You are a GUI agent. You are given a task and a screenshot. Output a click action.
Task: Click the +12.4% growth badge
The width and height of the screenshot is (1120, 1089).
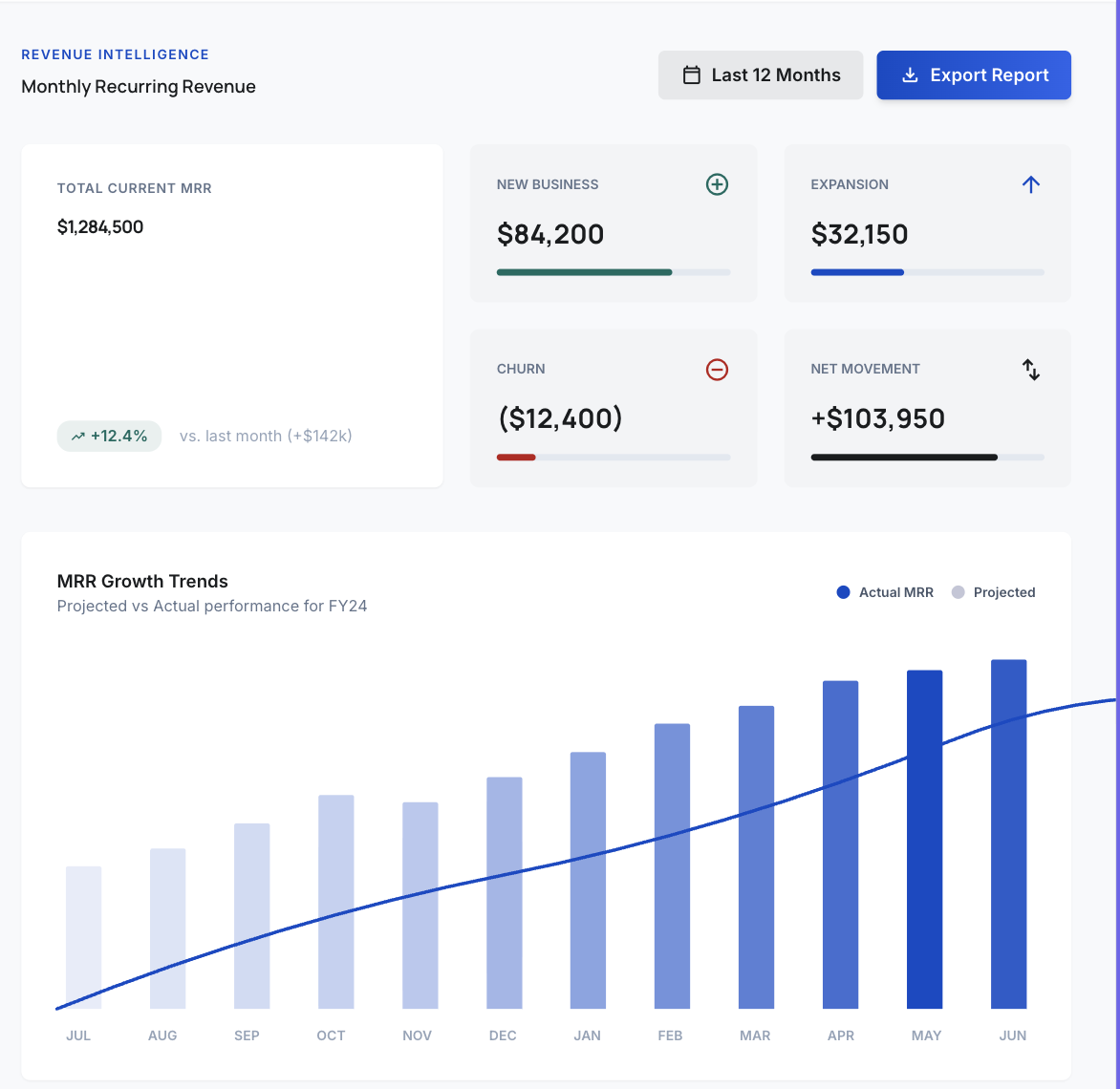(109, 436)
